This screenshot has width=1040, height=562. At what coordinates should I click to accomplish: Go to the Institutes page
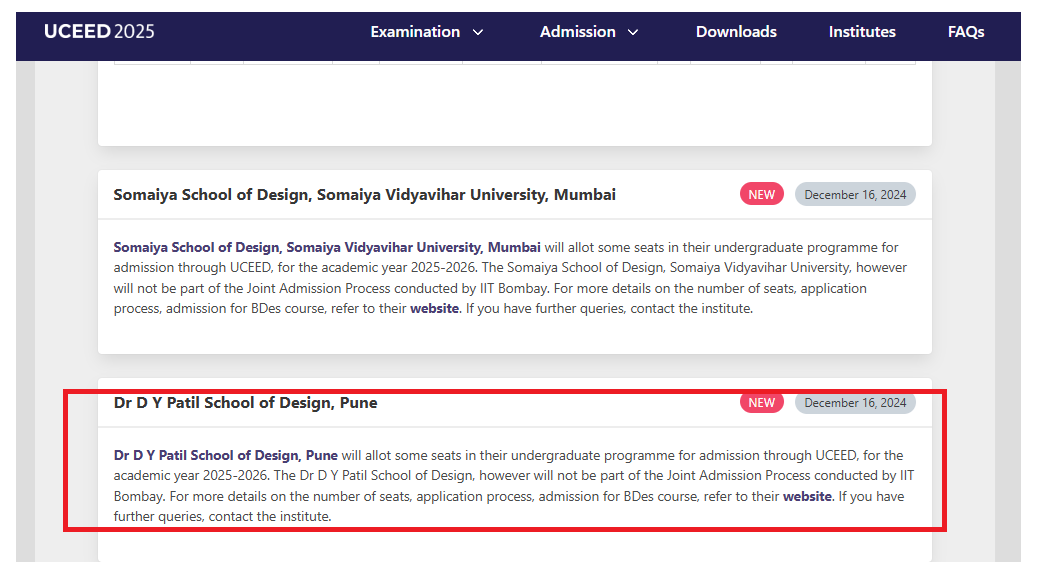(x=862, y=32)
